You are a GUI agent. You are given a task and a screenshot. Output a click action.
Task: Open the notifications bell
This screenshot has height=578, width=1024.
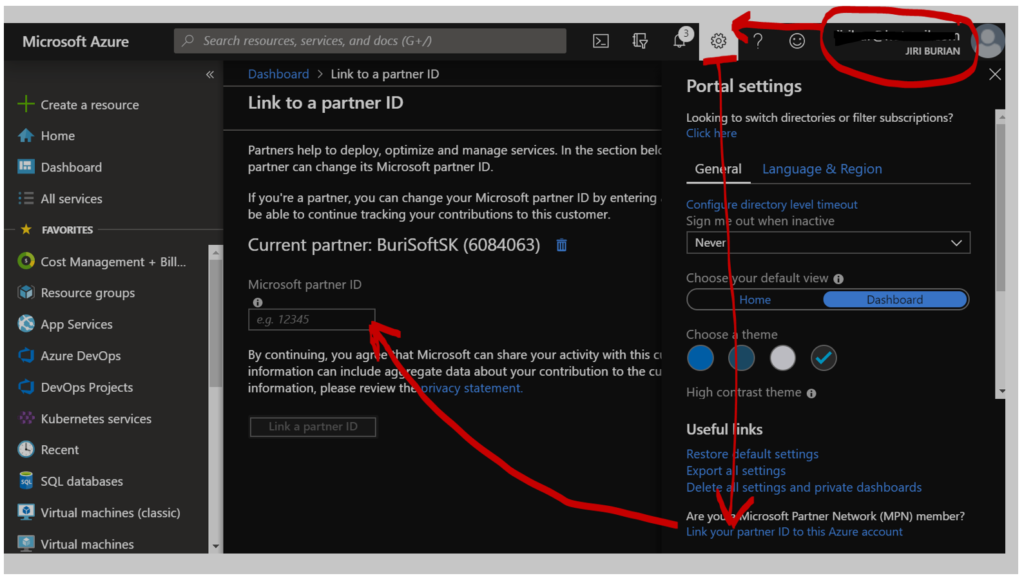[680, 41]
